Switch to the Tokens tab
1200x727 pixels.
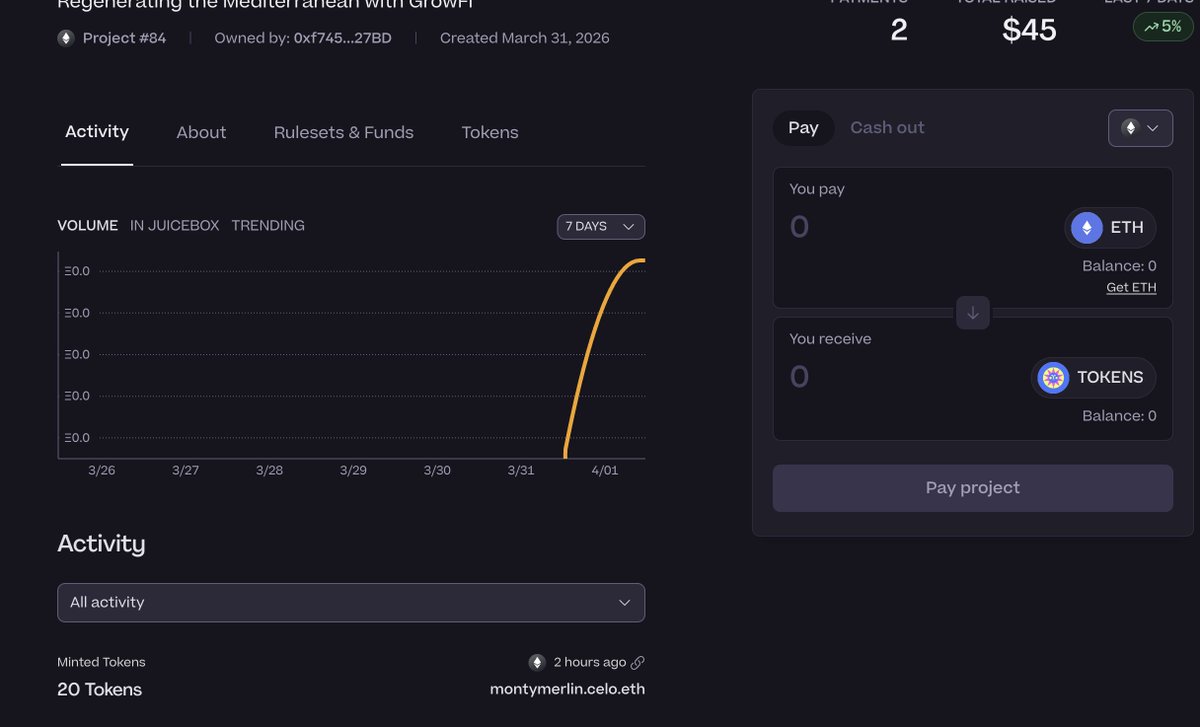tap(490, 132)
